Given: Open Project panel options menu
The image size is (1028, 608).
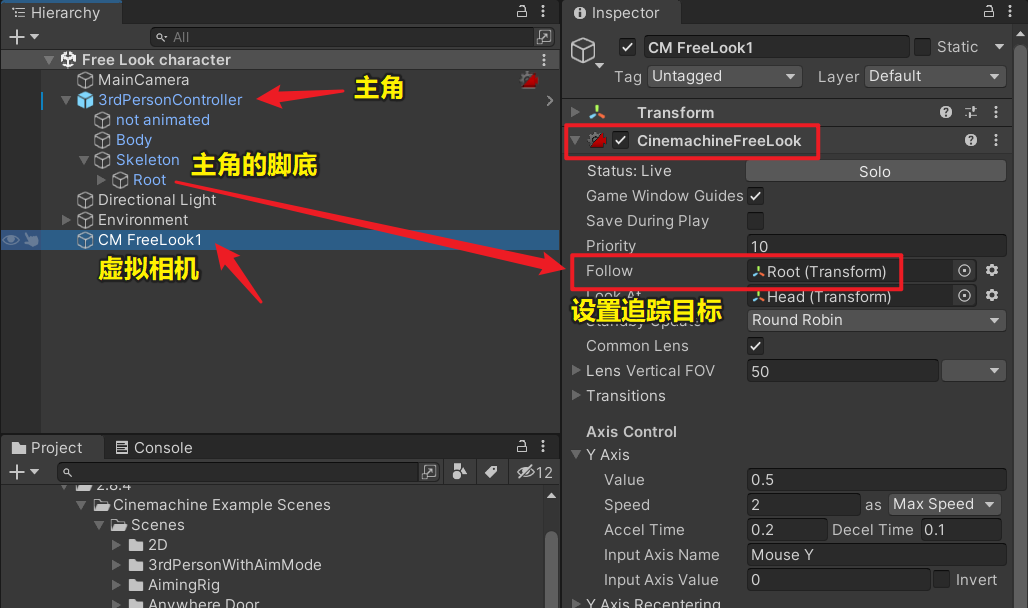Looking at the screenshot, I should [543, 447].
